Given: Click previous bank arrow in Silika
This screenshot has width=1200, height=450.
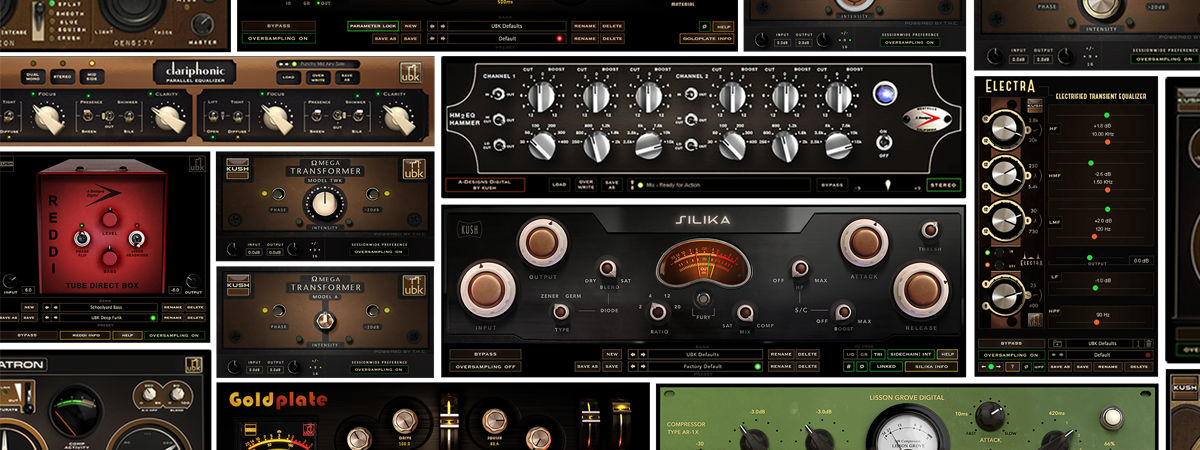Looking at the screenshot, I should [633, 354].
